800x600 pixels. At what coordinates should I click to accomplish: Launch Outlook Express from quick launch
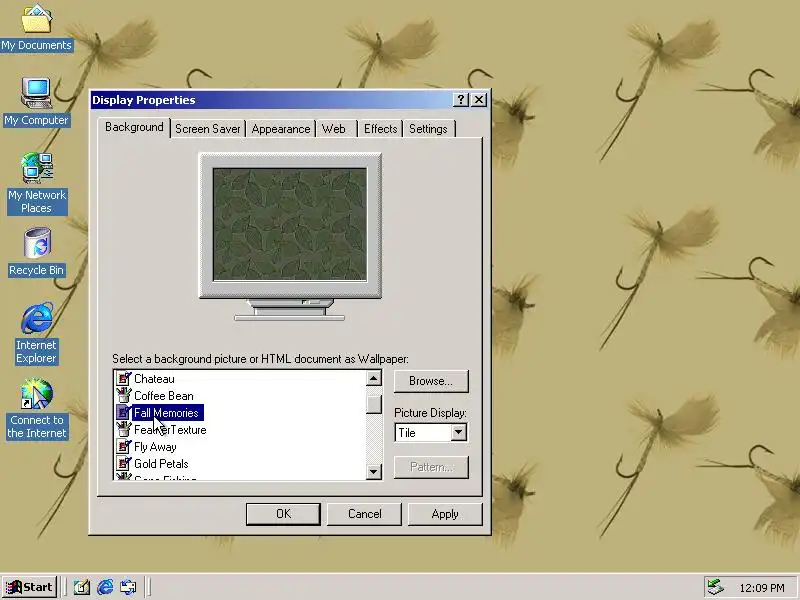tap(128, 587)
